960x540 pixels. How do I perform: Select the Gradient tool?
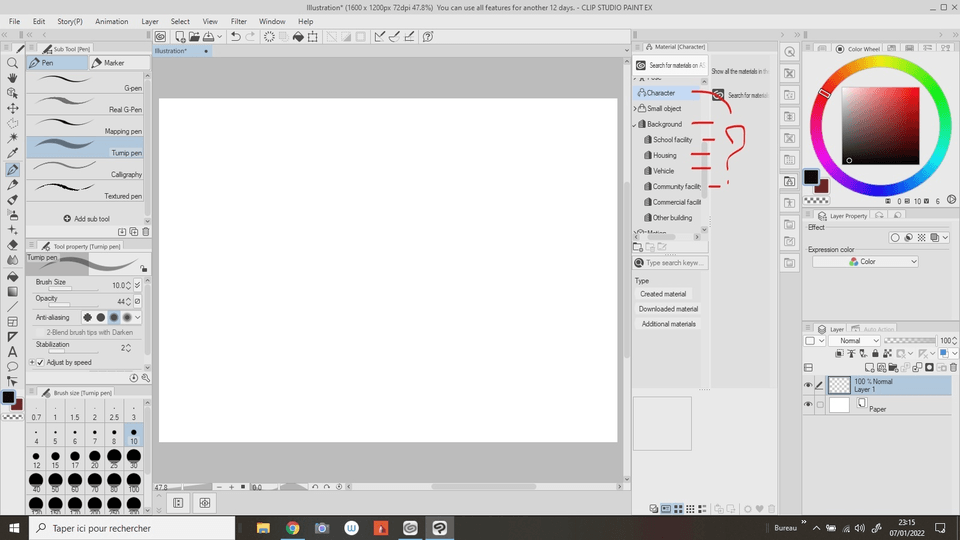(x=12, y=291)
